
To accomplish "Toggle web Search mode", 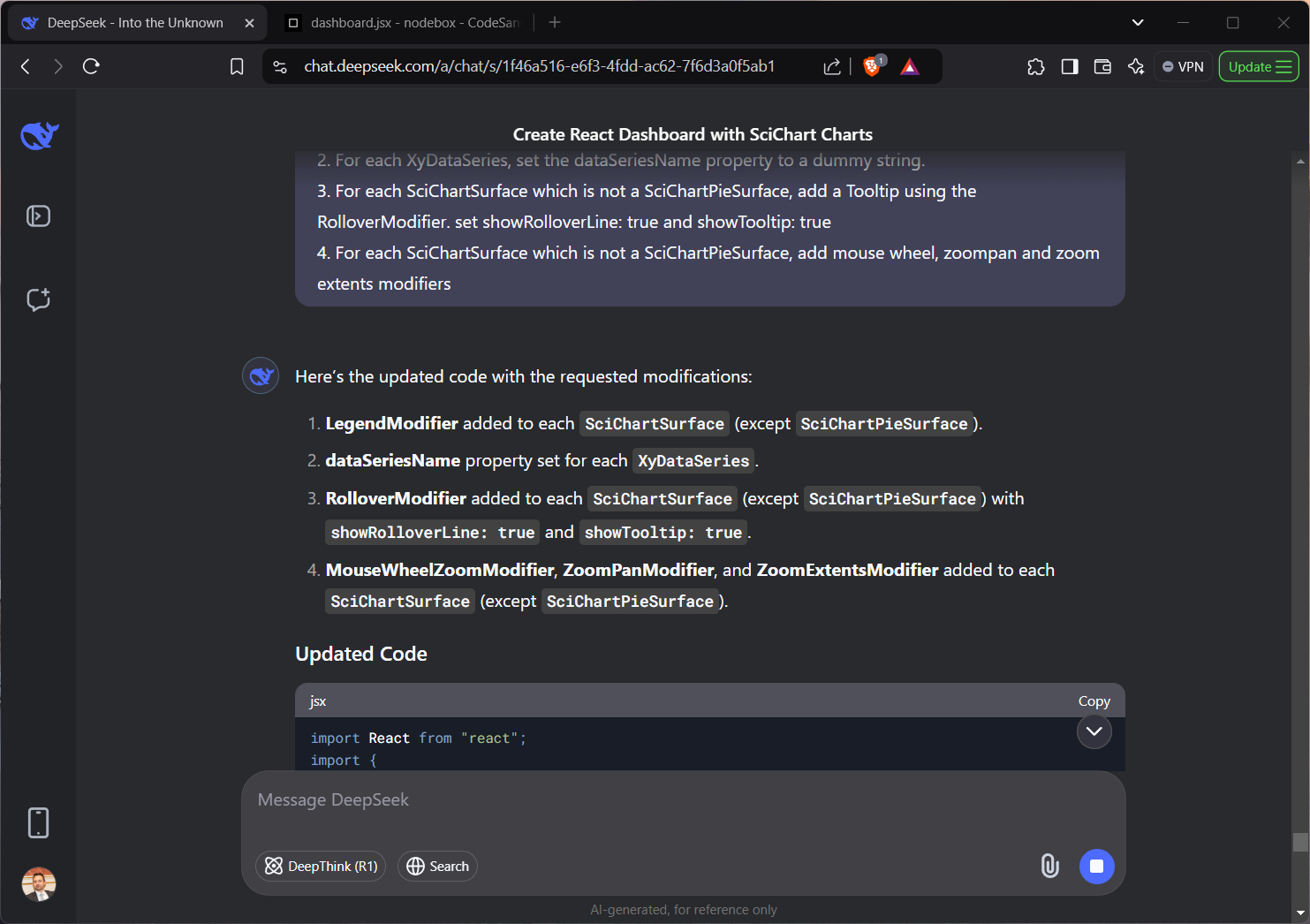I will pos(437,867).
